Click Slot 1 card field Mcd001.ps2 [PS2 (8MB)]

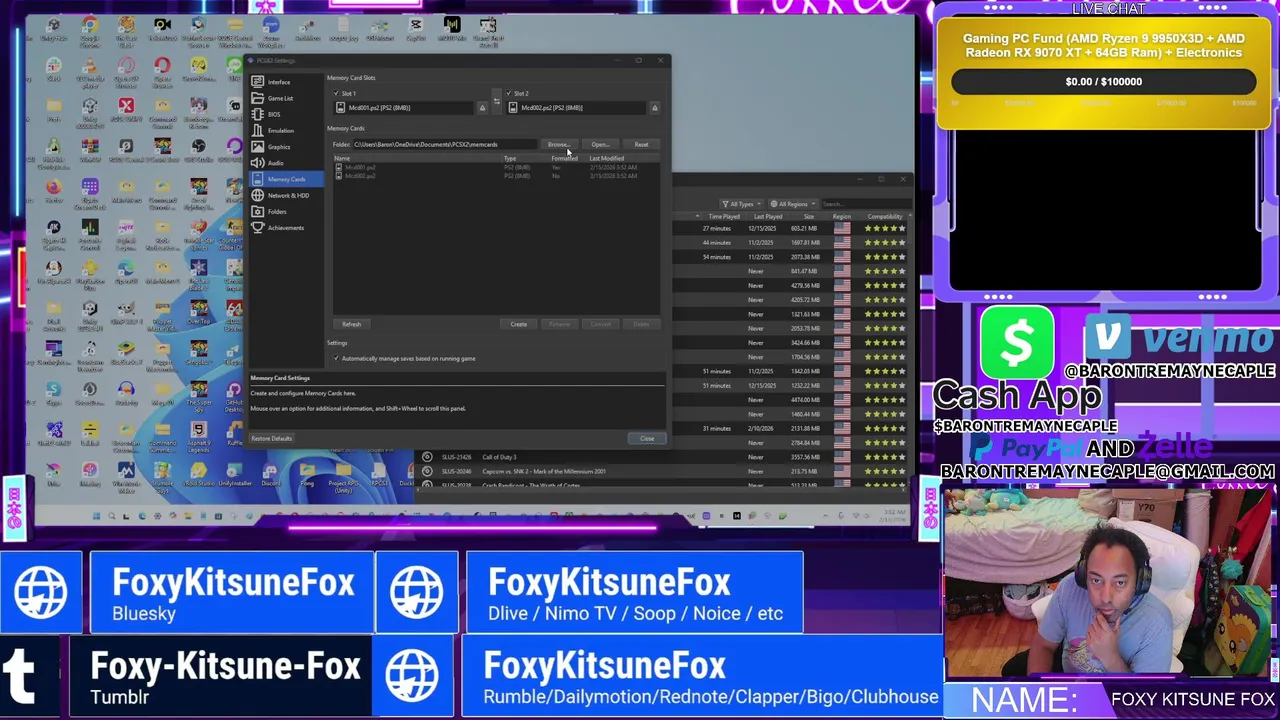404,108
